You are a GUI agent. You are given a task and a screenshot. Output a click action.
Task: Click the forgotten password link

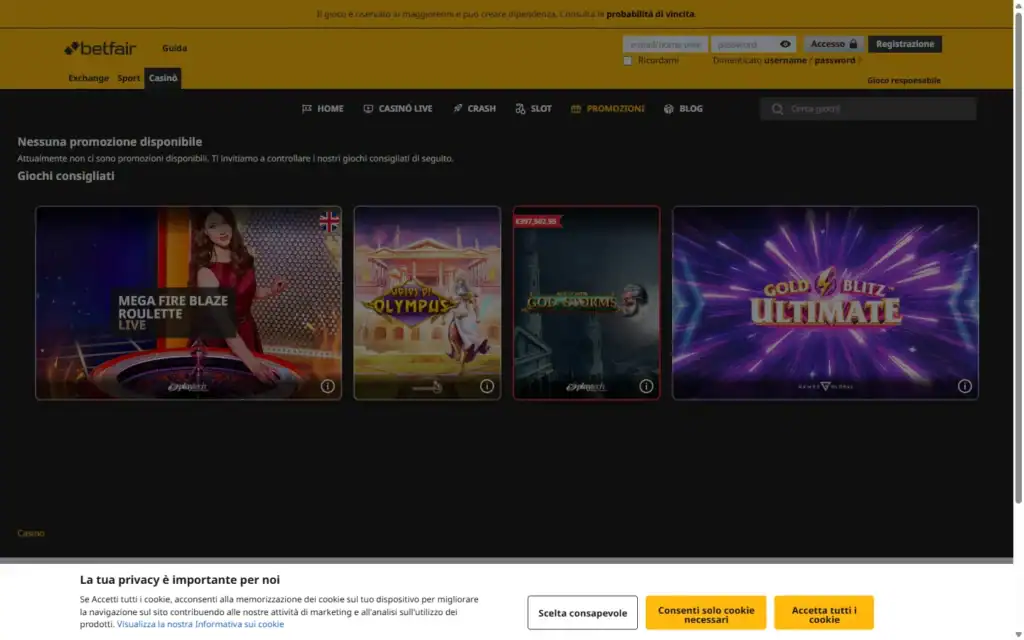click(835, 60)
